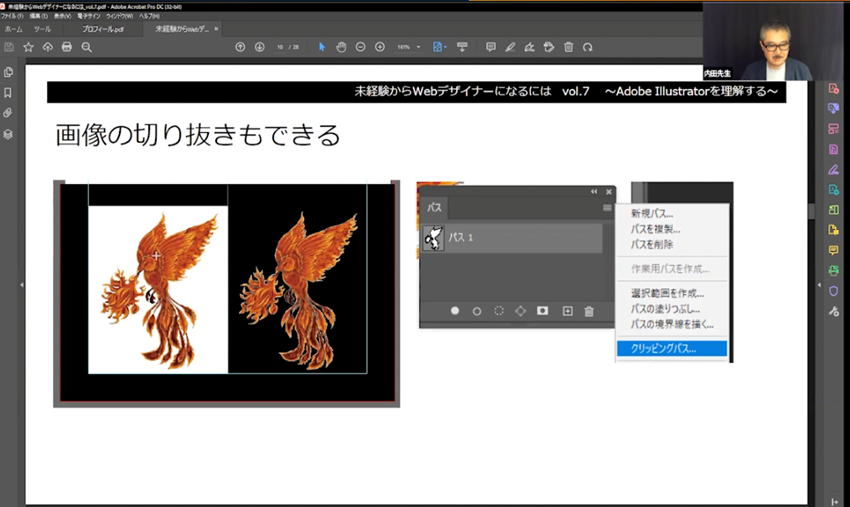Open the red Create PDF tool
This screenshot has height=507, width=850.
pos(834,88)
